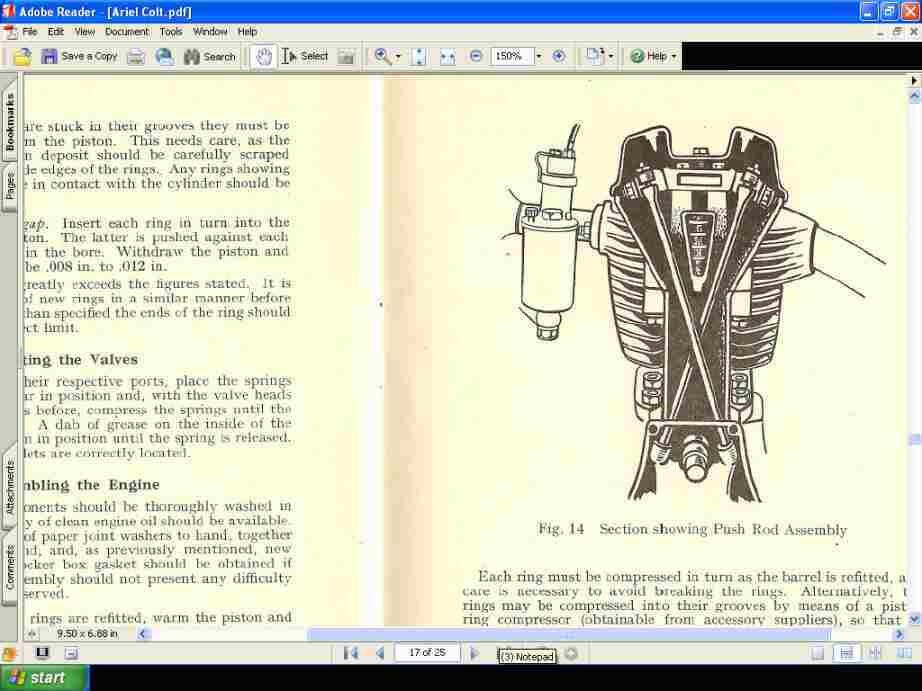Switch to Single Page layout view
The width and height of the screenshot is (922, 691).
pos(817,652)
